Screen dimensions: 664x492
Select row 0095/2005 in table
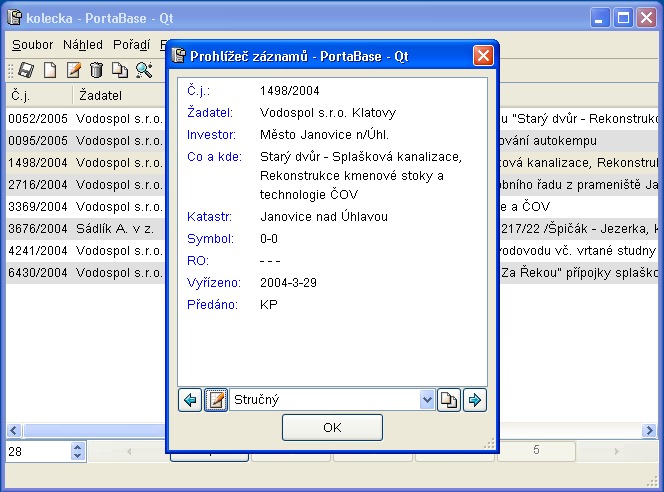[x=86, y=141]
